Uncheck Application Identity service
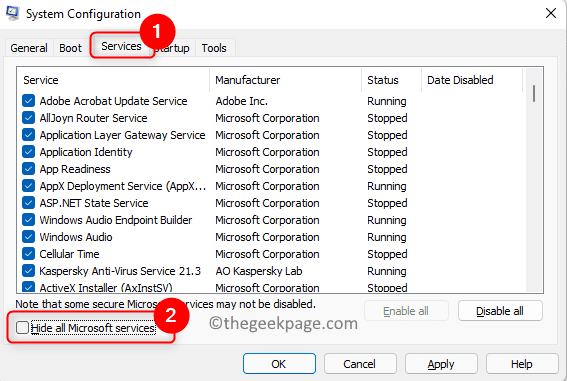Image resolution: width=567 pixels, height=381 pixels. (x=28, y=152)
